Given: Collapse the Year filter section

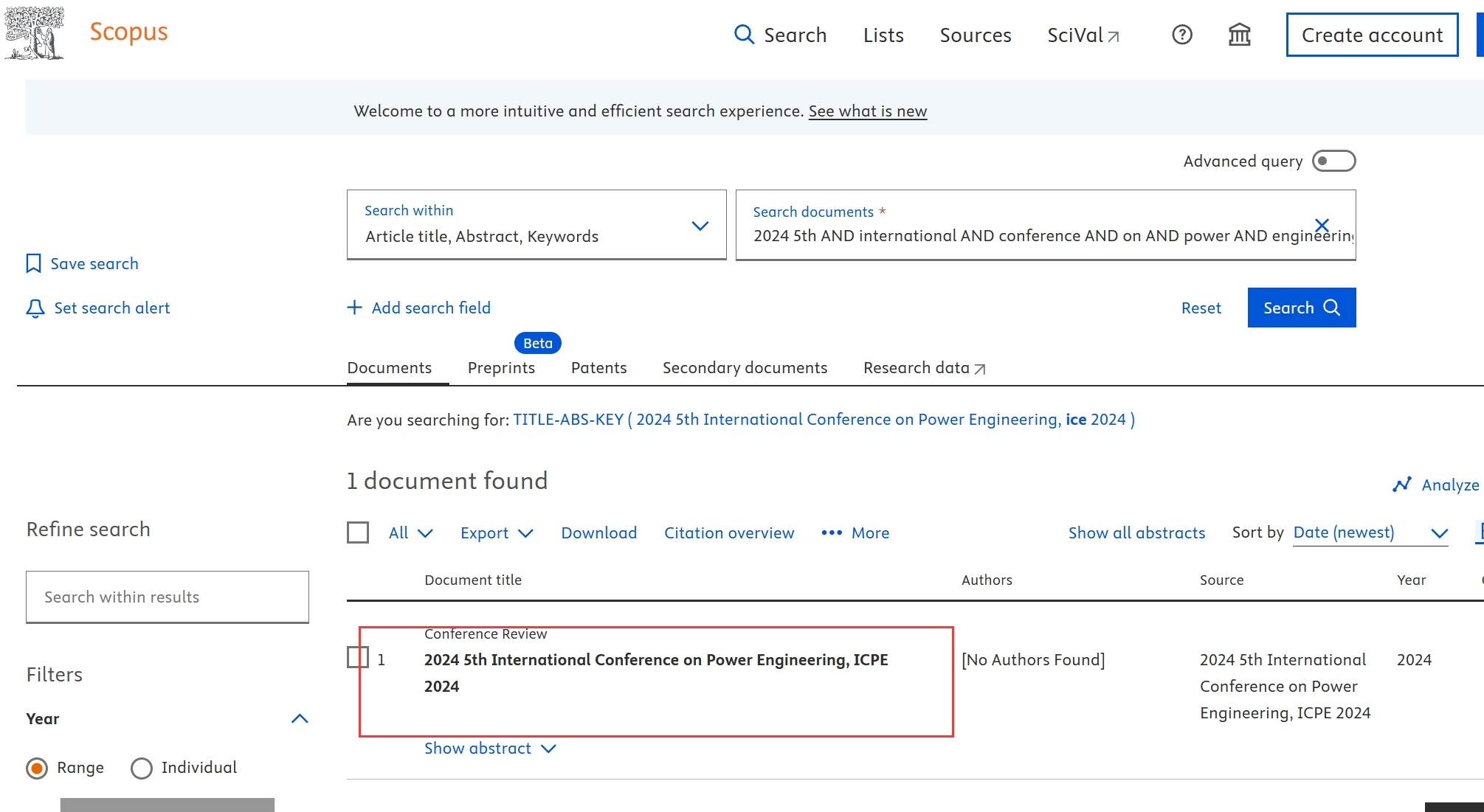Looking at the screenshot, I should [x=300, y=718].
